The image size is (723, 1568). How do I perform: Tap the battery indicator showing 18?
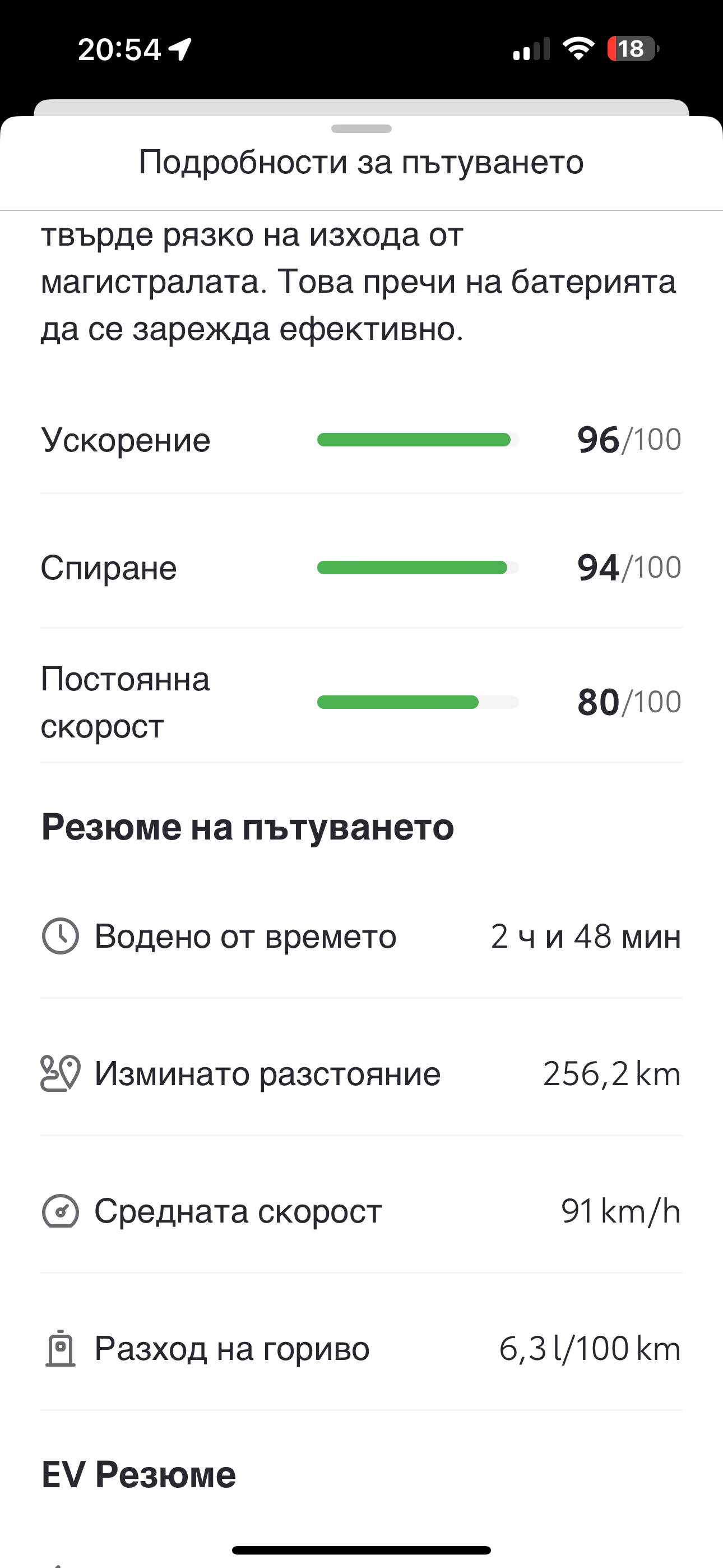pos(632,49)
